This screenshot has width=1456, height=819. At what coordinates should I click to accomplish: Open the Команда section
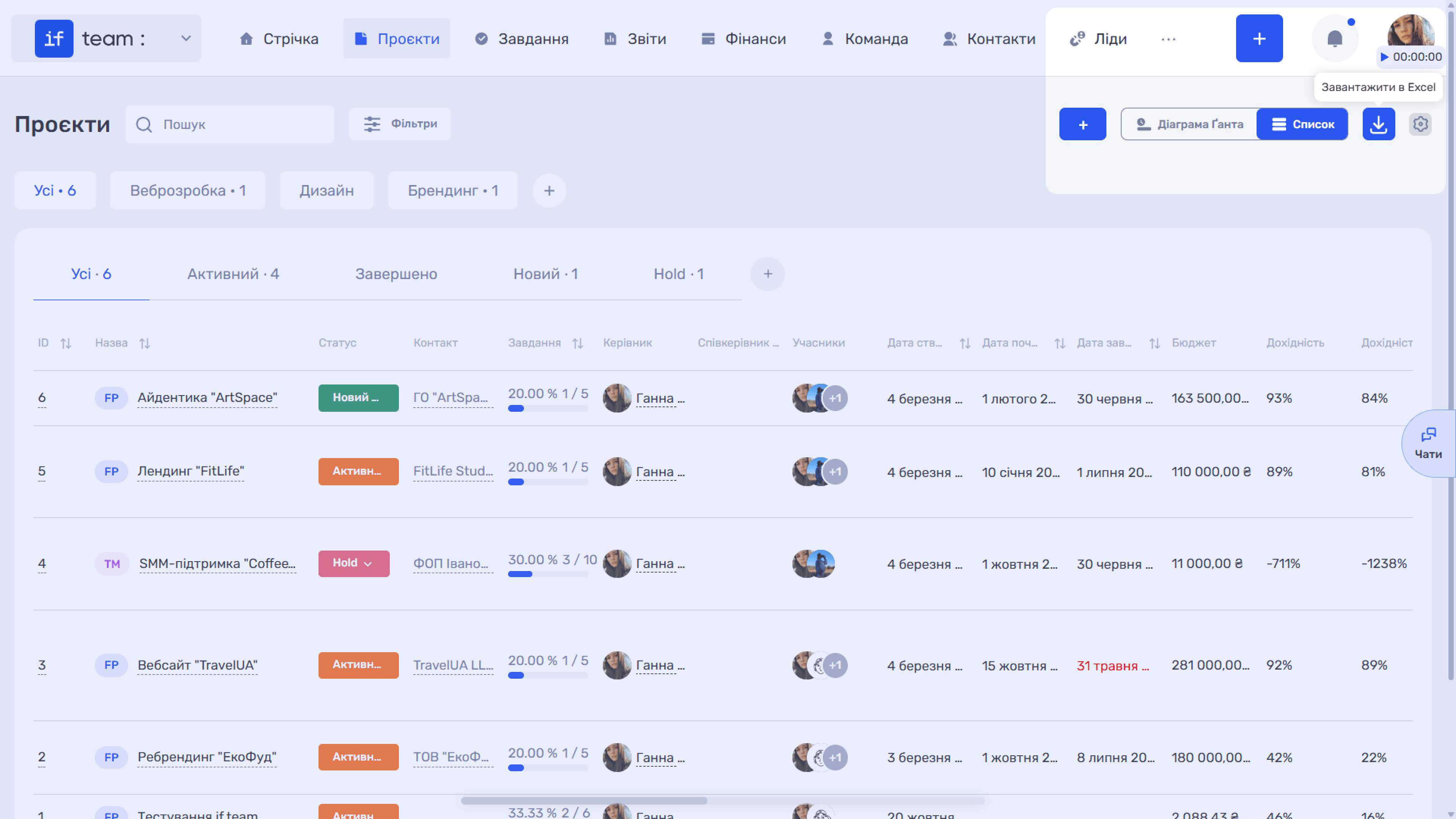865,38
